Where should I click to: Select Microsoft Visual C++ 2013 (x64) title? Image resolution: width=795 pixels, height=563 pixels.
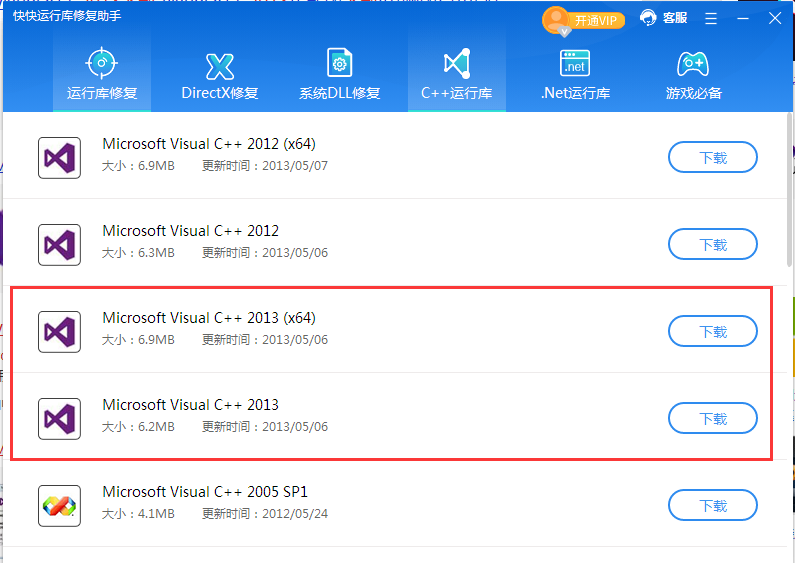(x=209, y=318)
